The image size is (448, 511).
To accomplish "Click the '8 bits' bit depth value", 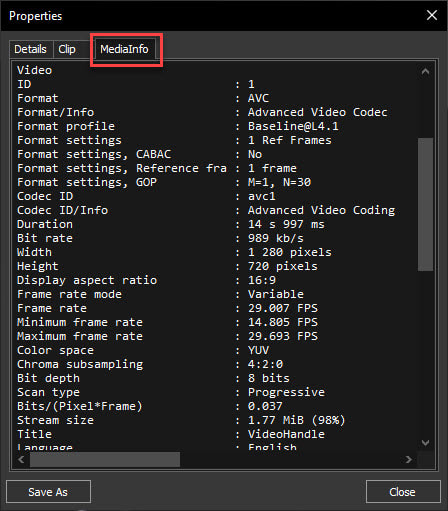I will click(269, 378).
